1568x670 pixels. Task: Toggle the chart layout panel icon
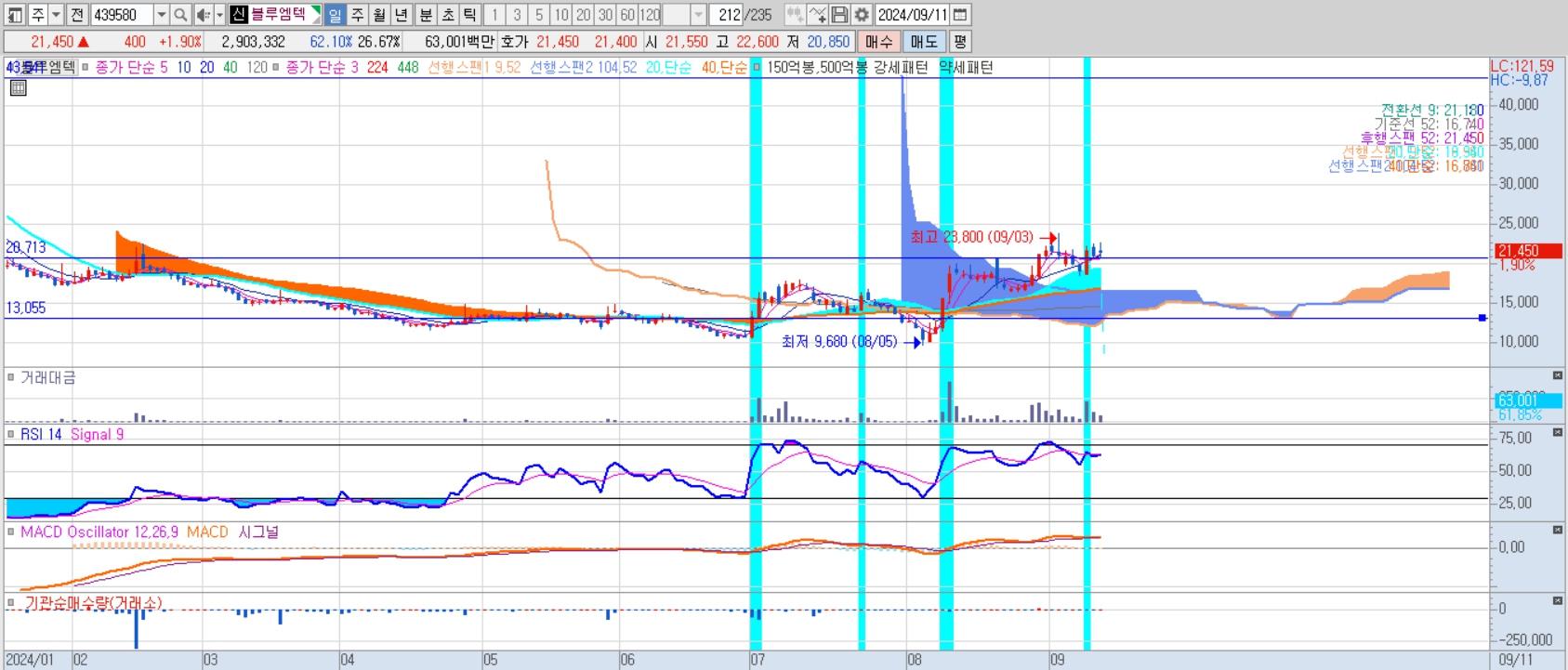pyautogui.click(x=15, y=15)
